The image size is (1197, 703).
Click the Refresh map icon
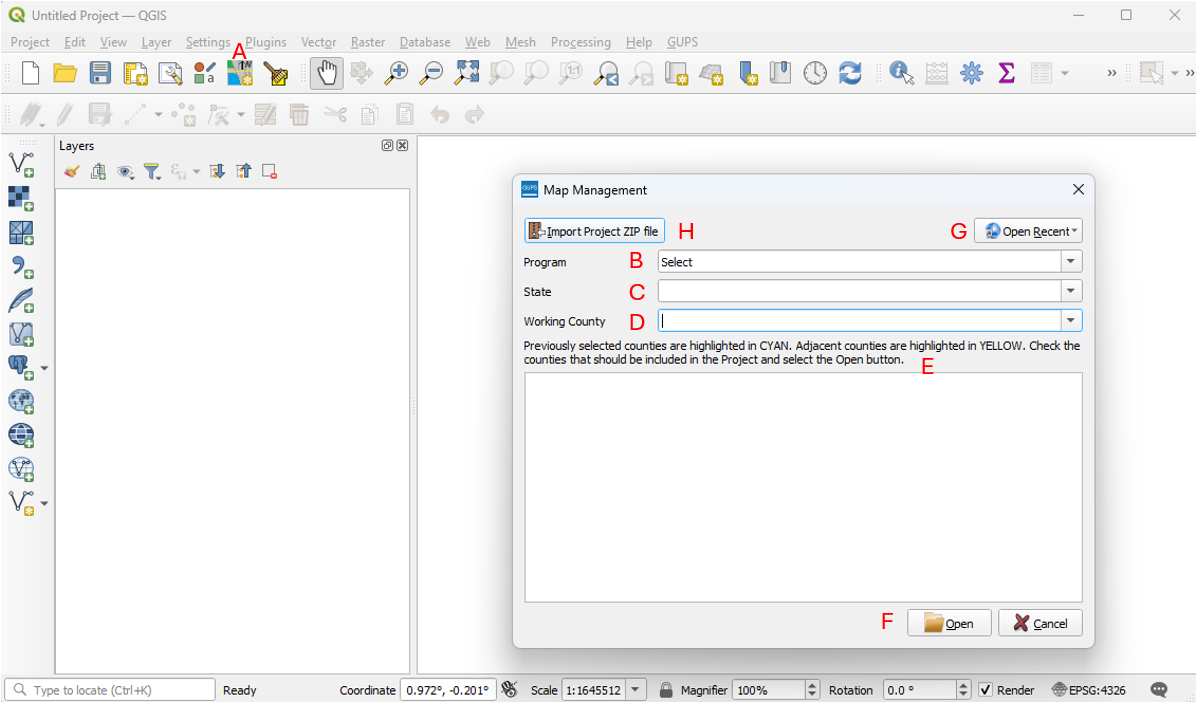(850, 73)
